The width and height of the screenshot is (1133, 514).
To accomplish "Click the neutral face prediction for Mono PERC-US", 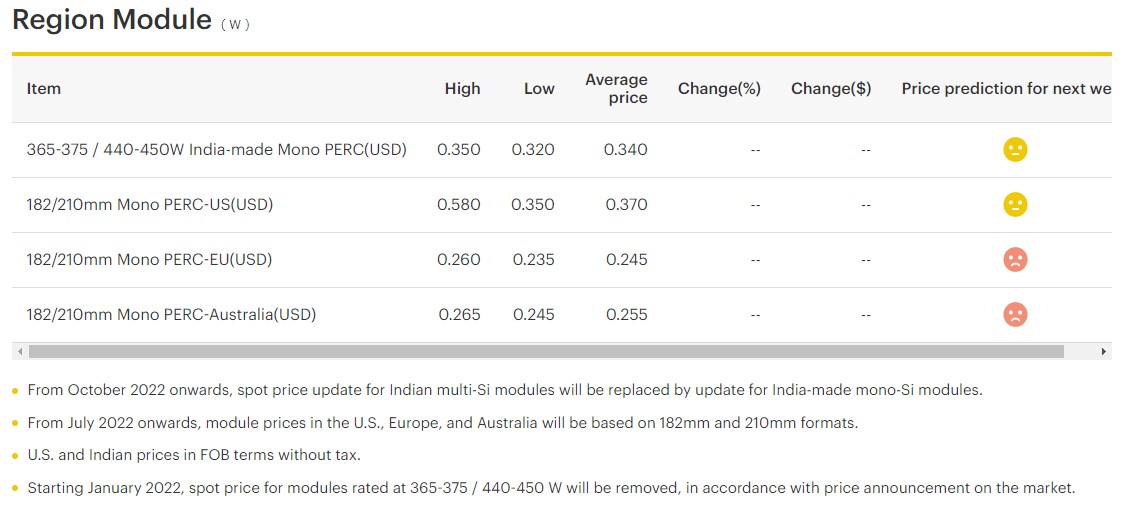I will [1015, 205].
